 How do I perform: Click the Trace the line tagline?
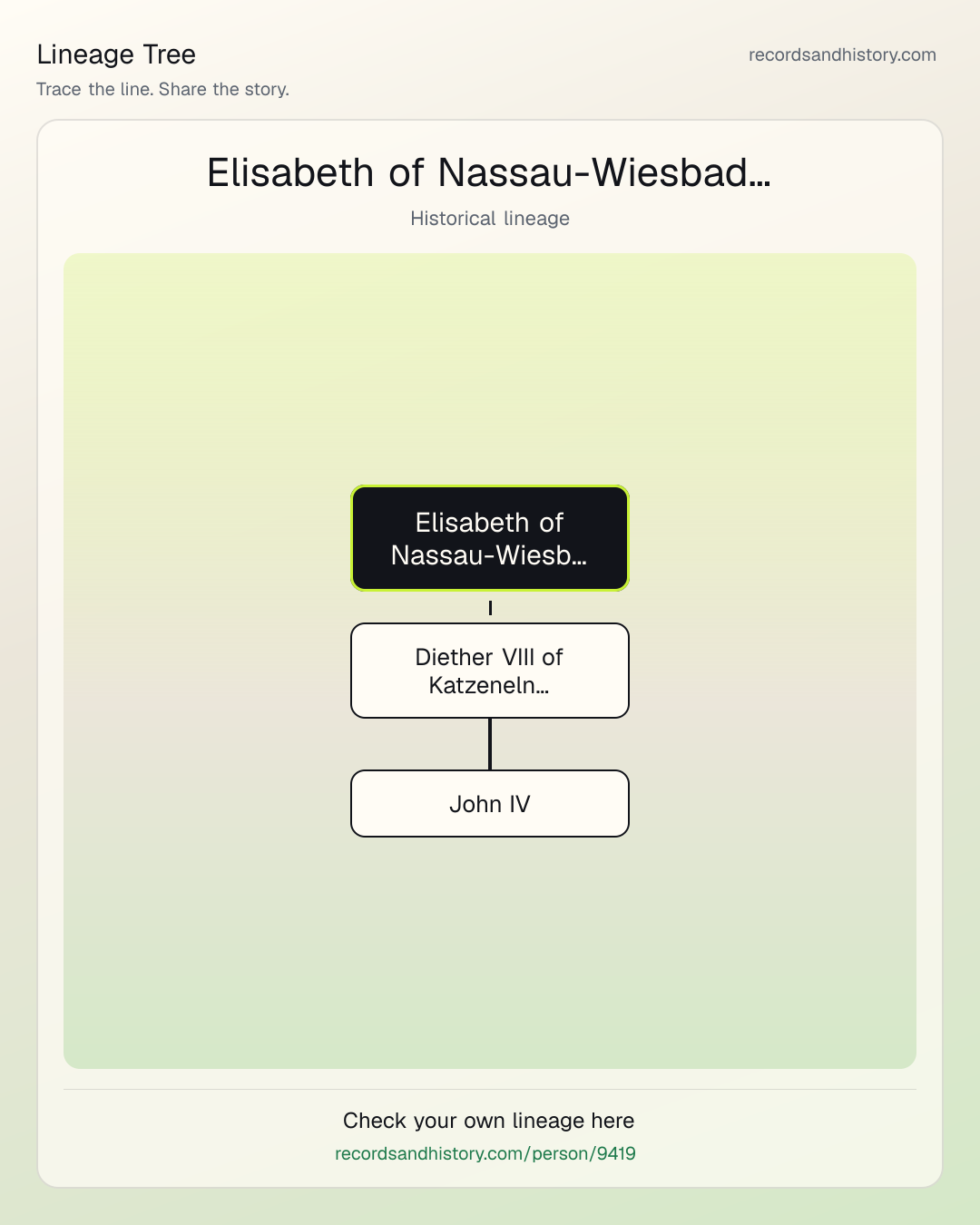(163, 89)
